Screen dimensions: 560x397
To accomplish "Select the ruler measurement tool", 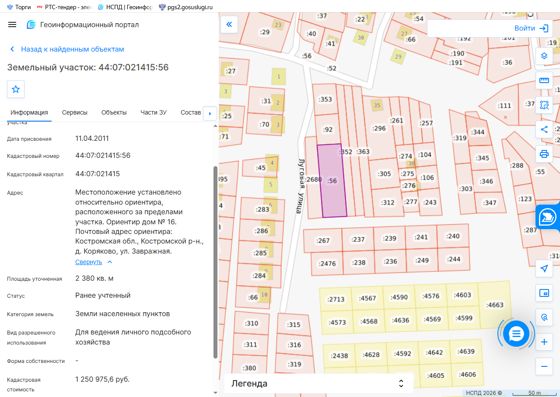I will pyautogui.click(x=544, y=80).
